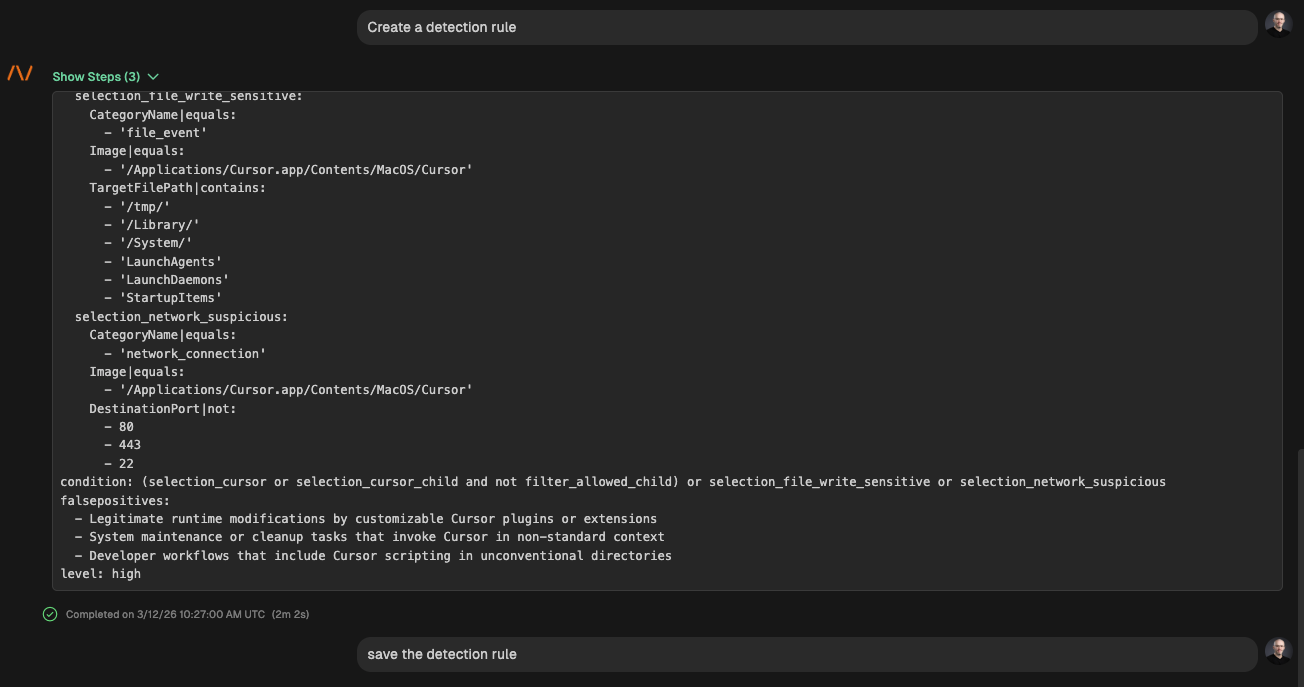
Task: Click the port '- 80' entry
Action: [119, 427]
